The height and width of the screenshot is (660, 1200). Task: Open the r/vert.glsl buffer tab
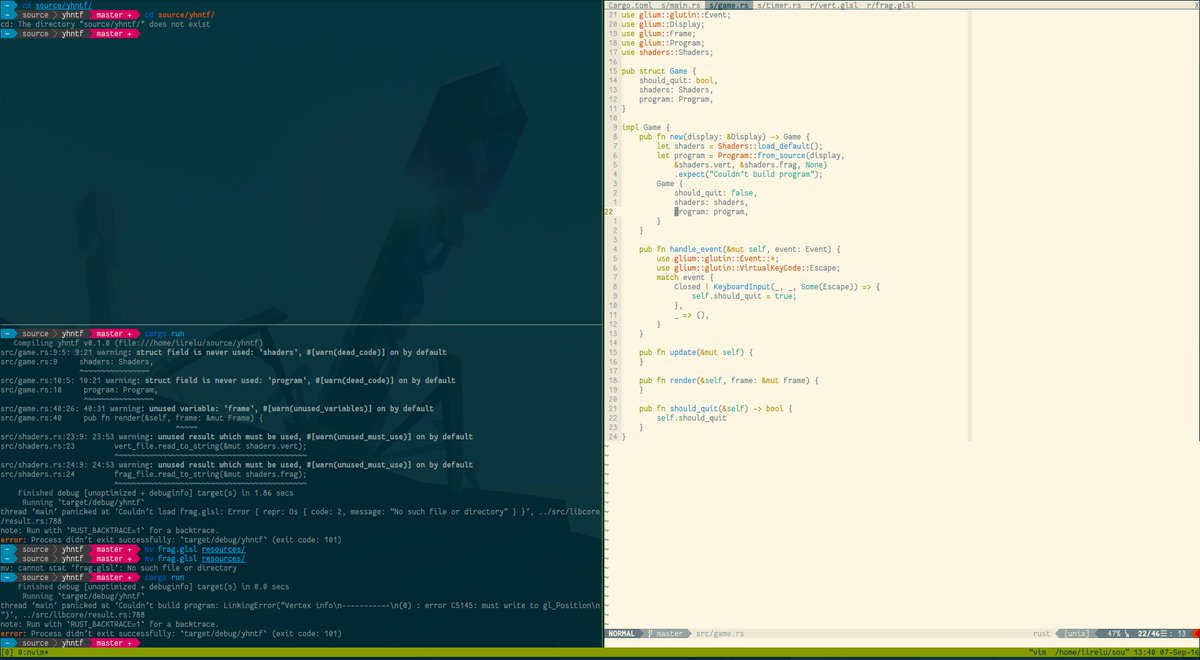834,6
